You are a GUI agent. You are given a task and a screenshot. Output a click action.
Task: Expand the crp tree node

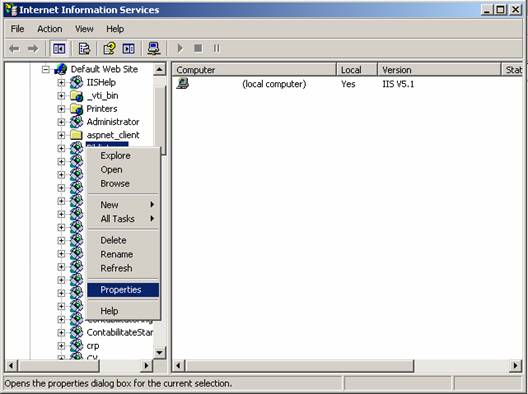pos(61,346)
